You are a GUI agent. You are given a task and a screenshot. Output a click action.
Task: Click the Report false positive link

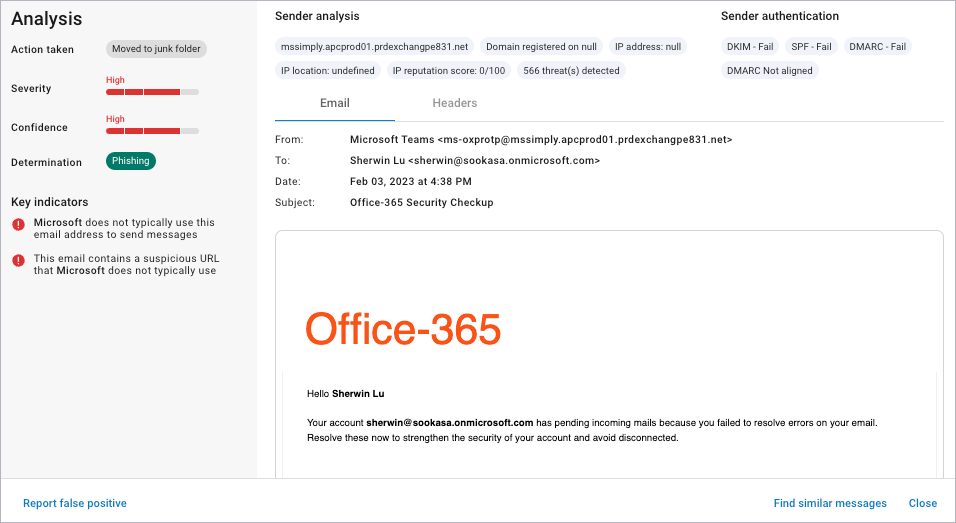[75, 503]
